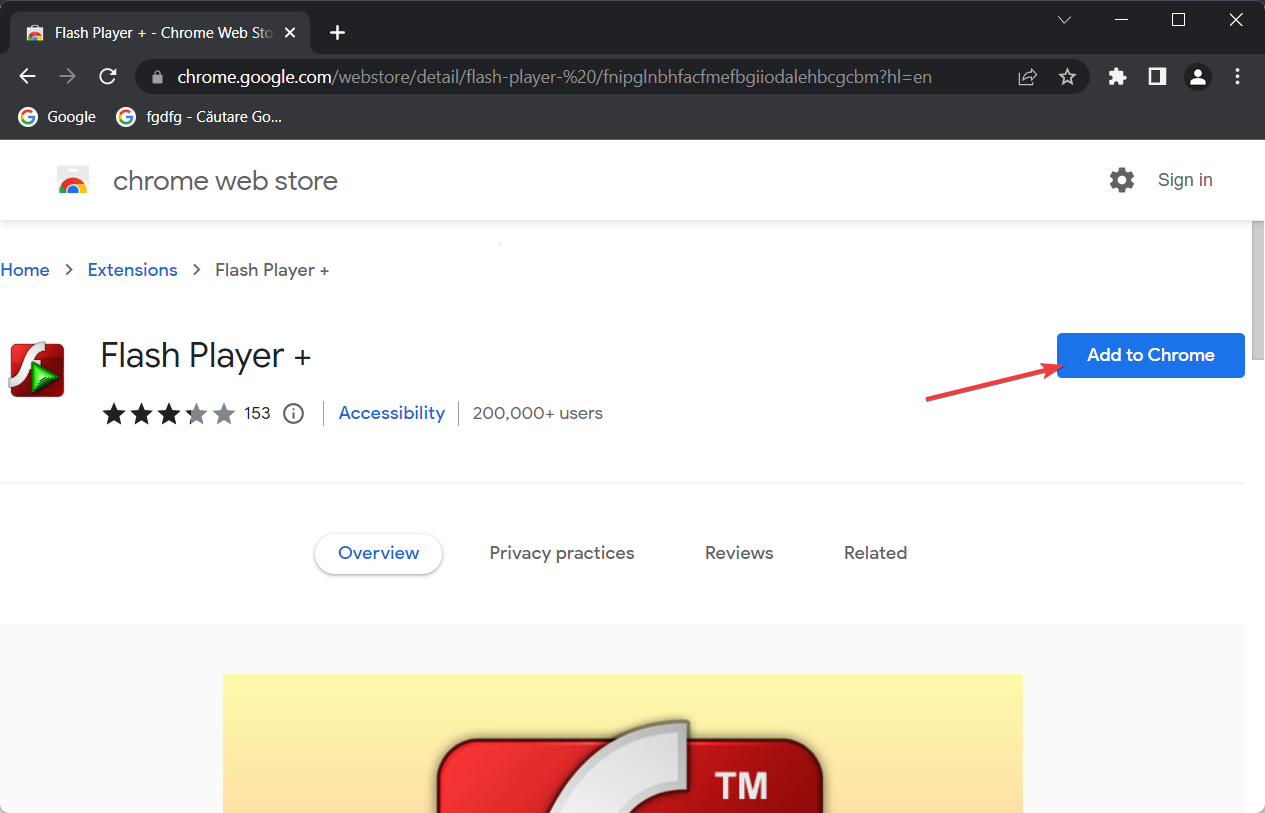Viewport: 1265px width, 813px height.
Task: Click the forward navigation arrow
Action: [68, 77]
